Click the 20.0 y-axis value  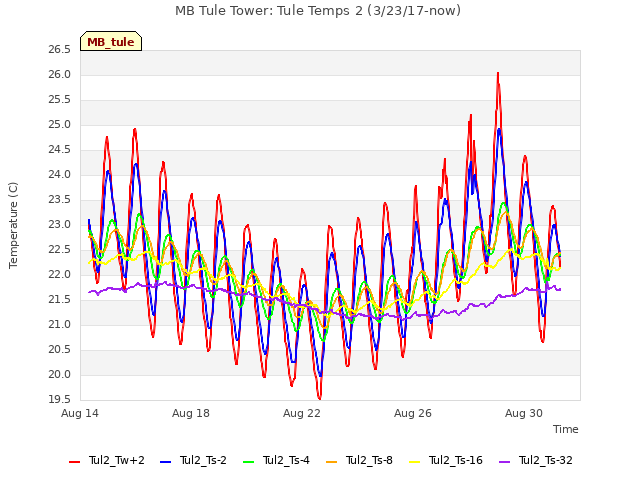[60, 375]
